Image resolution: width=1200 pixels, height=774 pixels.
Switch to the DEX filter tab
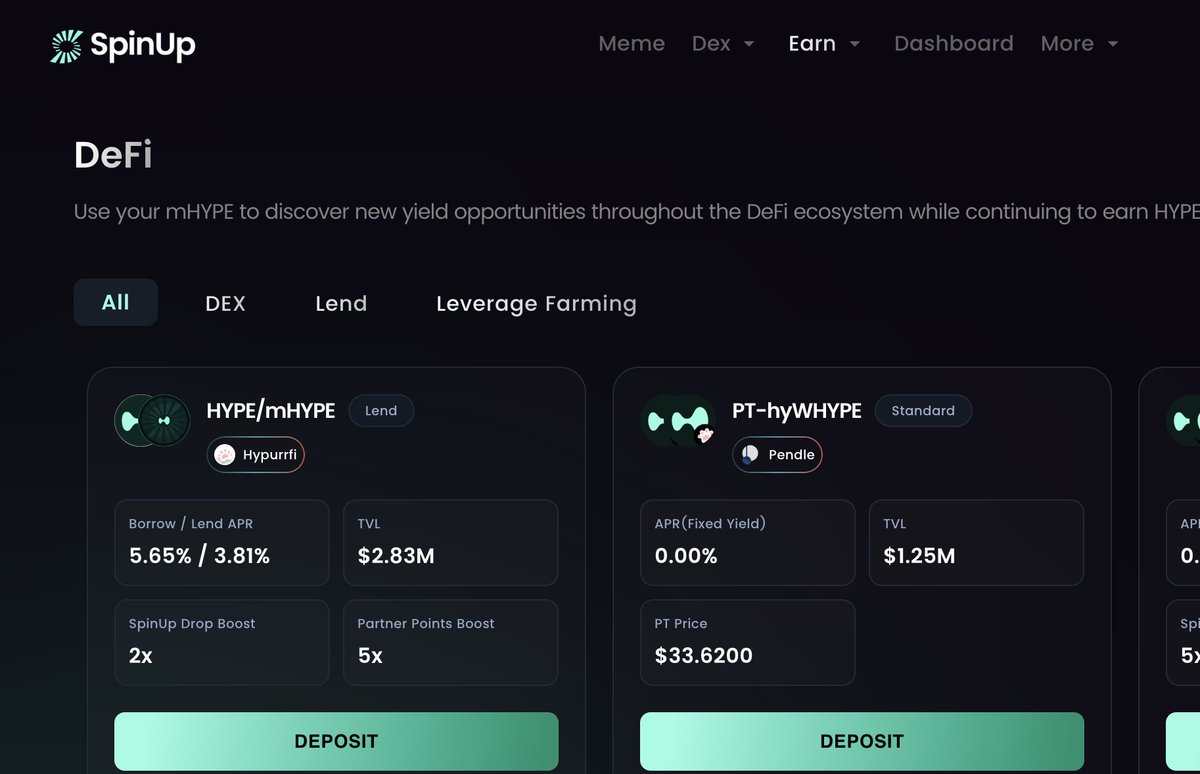click(225, 304)
